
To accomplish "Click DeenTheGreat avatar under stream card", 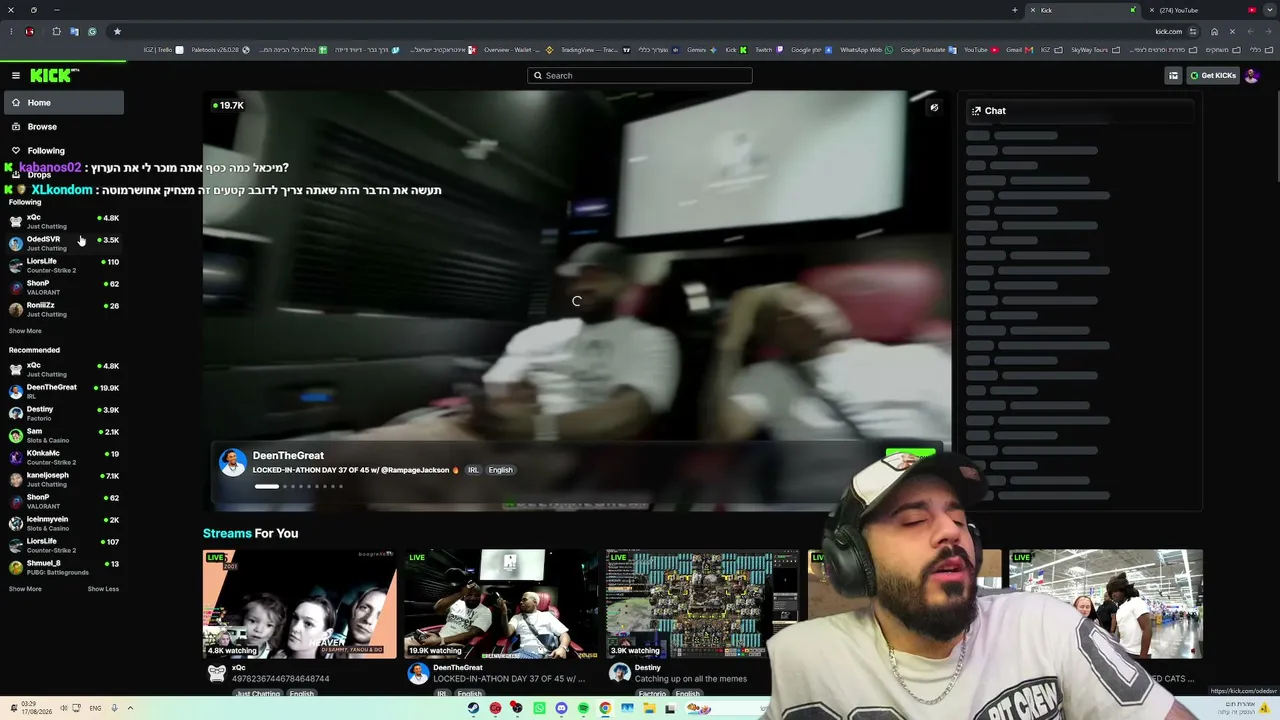I will pyautogui.click(x=418, y=673).
